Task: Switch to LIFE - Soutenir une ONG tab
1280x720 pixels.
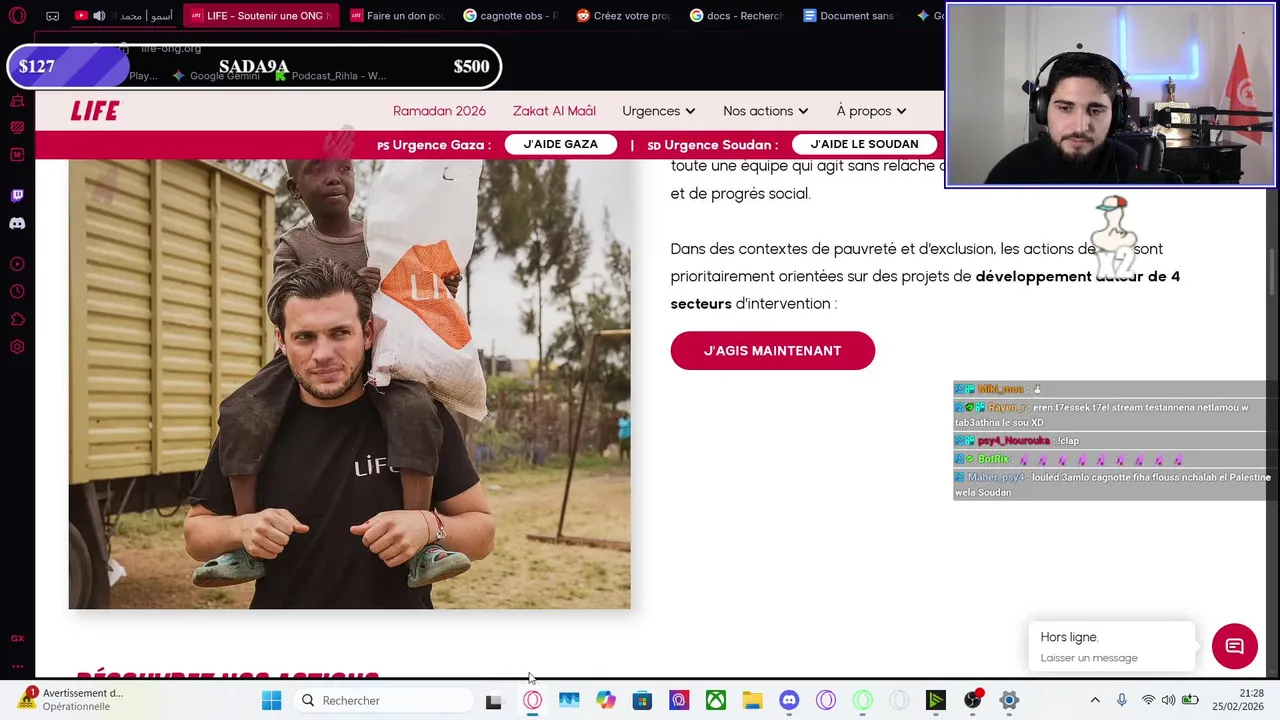Action: [x=260, y=16]
